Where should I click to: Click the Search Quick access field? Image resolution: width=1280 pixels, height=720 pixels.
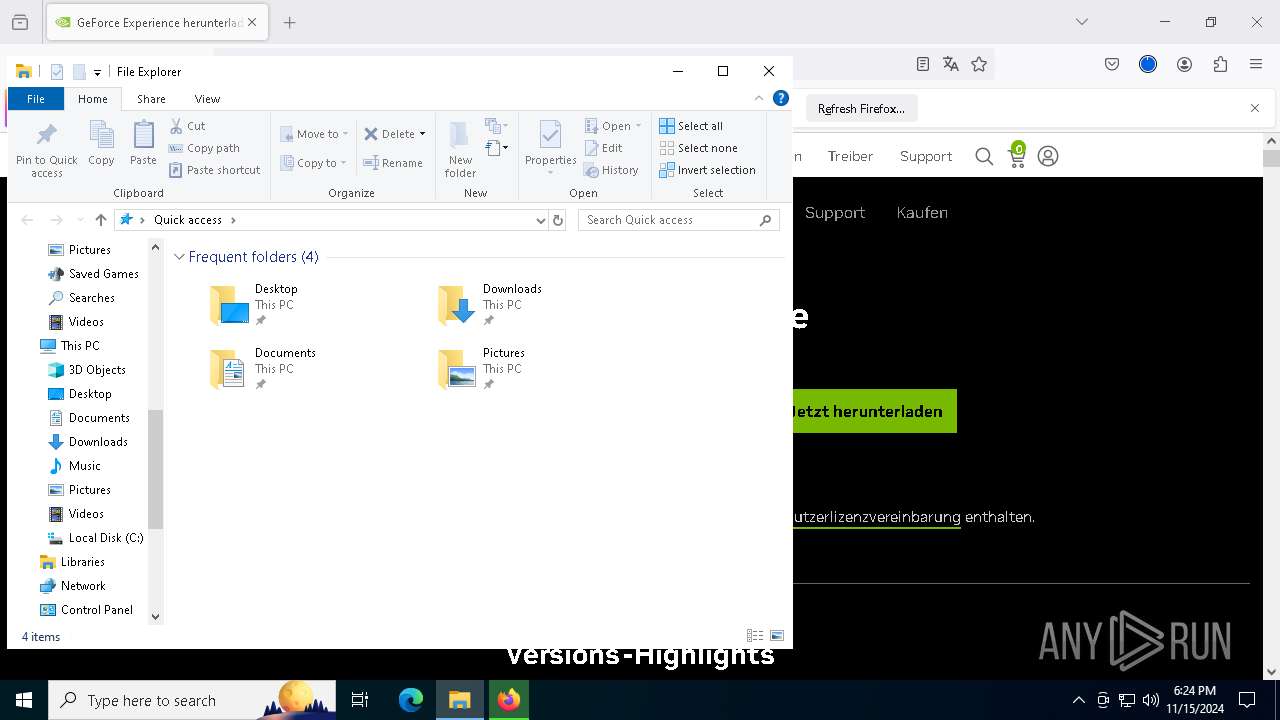click(x=678, y=220)
